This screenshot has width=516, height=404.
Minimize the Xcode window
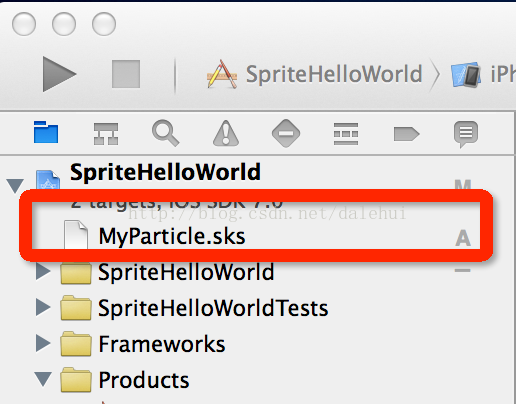[64, 24]
